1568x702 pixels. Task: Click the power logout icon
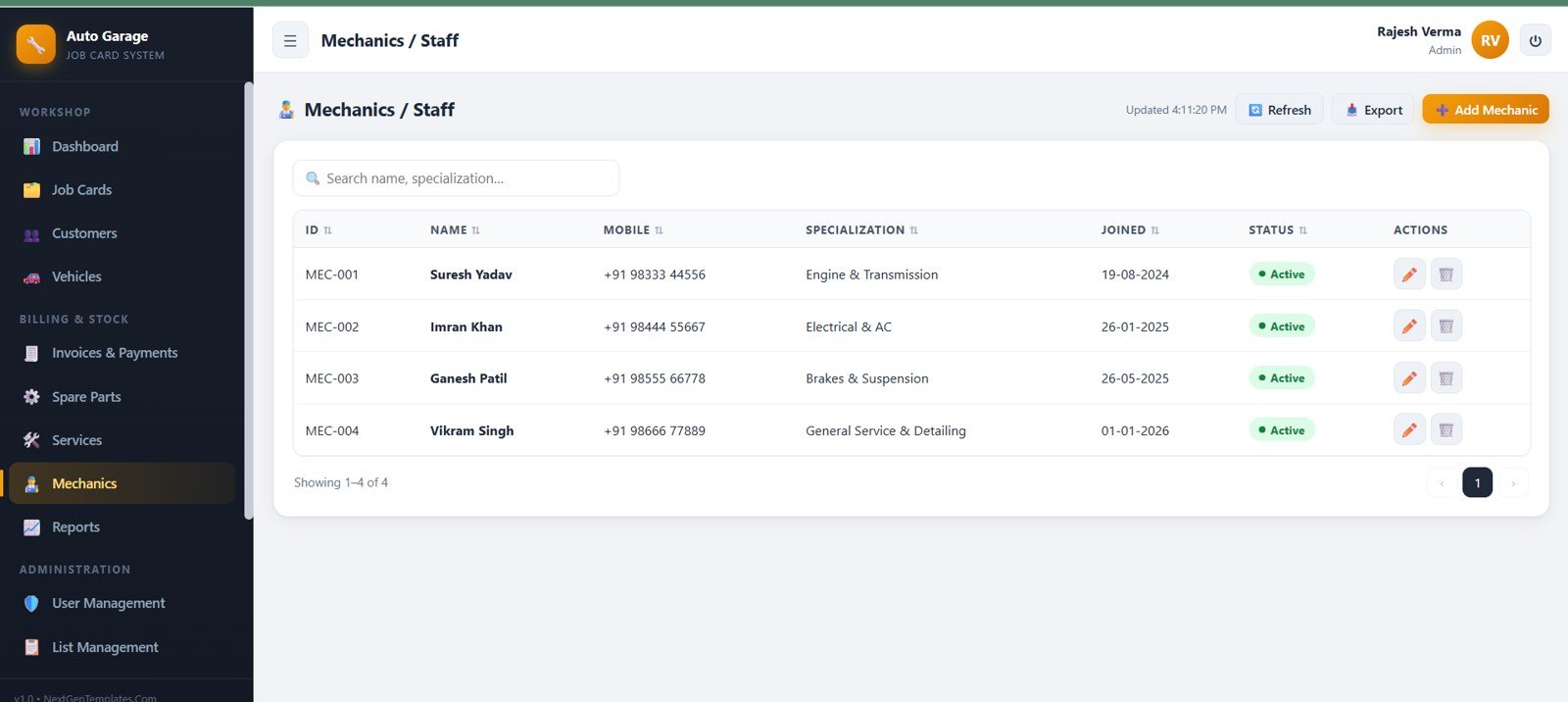coord(1536,40)
